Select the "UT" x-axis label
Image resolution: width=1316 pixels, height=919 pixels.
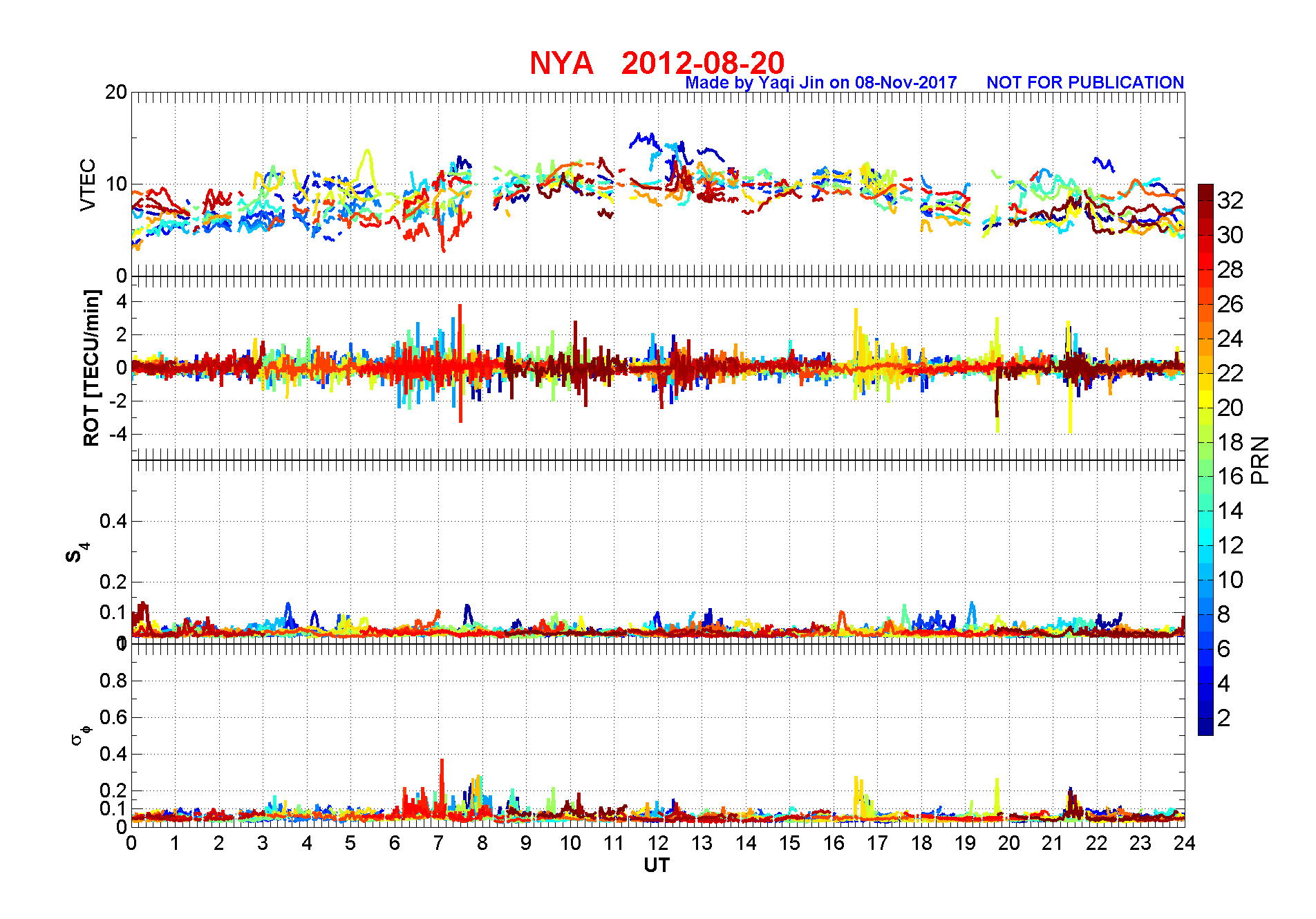pyautogui.click(x=657, y=865)
